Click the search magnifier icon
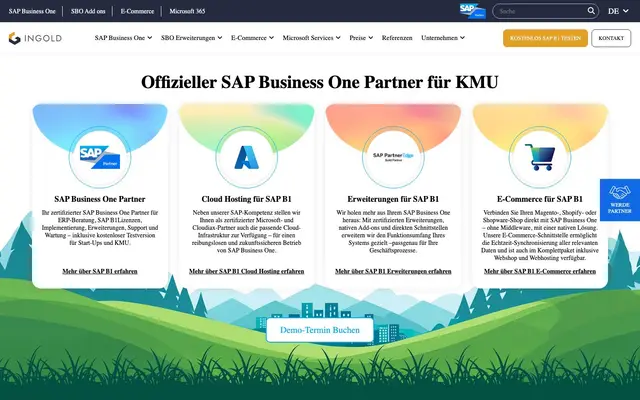This screenshot has height=400, width=640. (591, 11)
